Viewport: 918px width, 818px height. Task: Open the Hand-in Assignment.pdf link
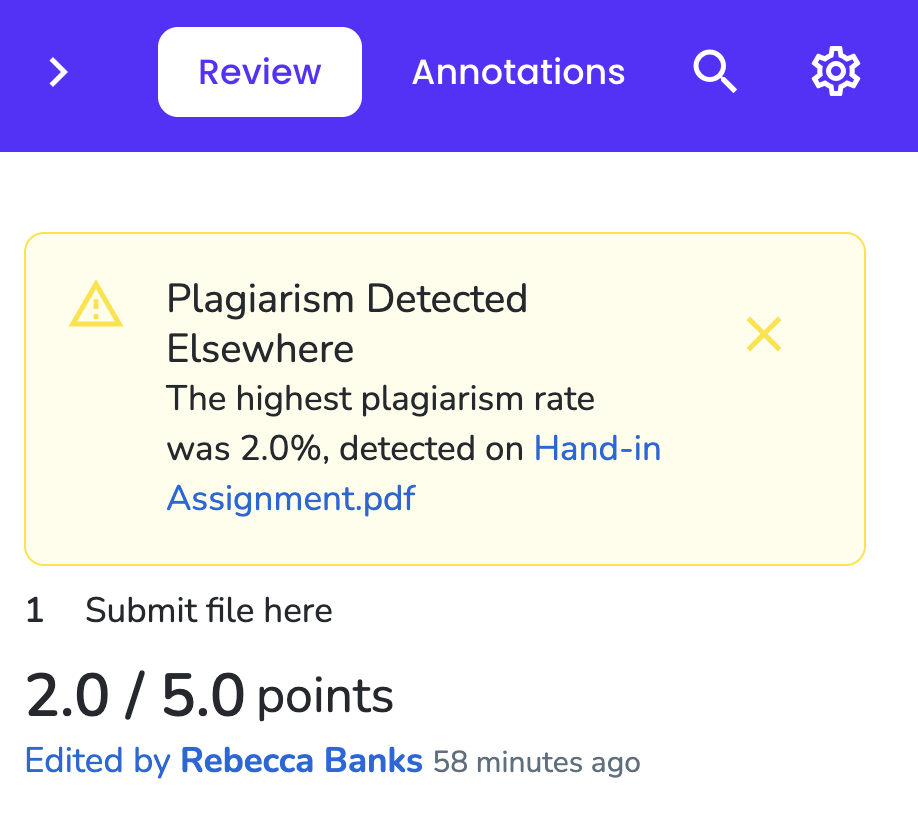(x=413, y=473)
